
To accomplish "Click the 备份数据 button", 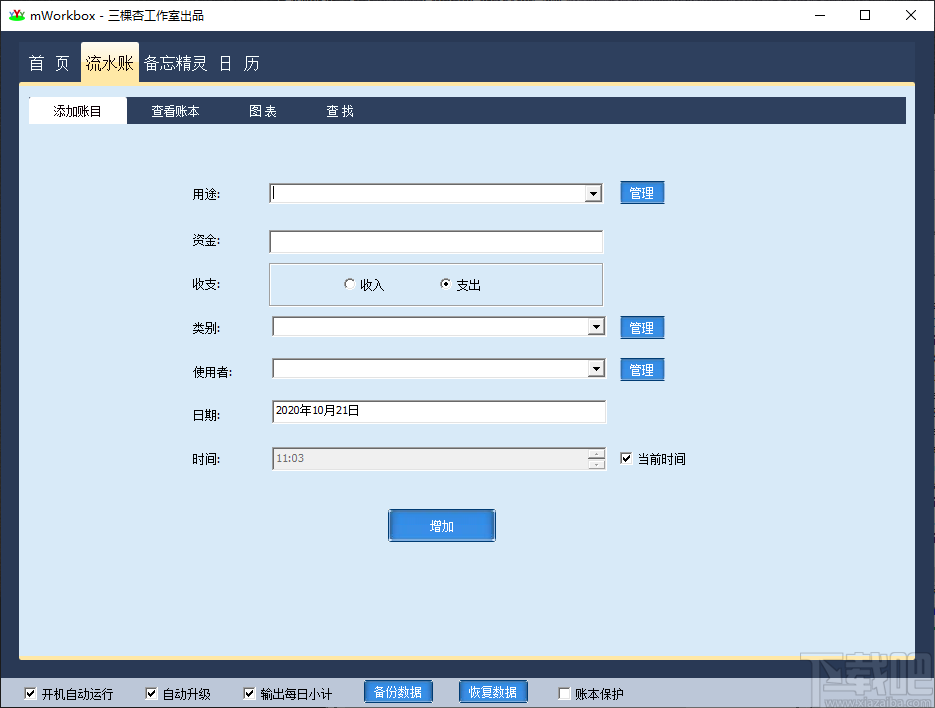I will 398,691.
